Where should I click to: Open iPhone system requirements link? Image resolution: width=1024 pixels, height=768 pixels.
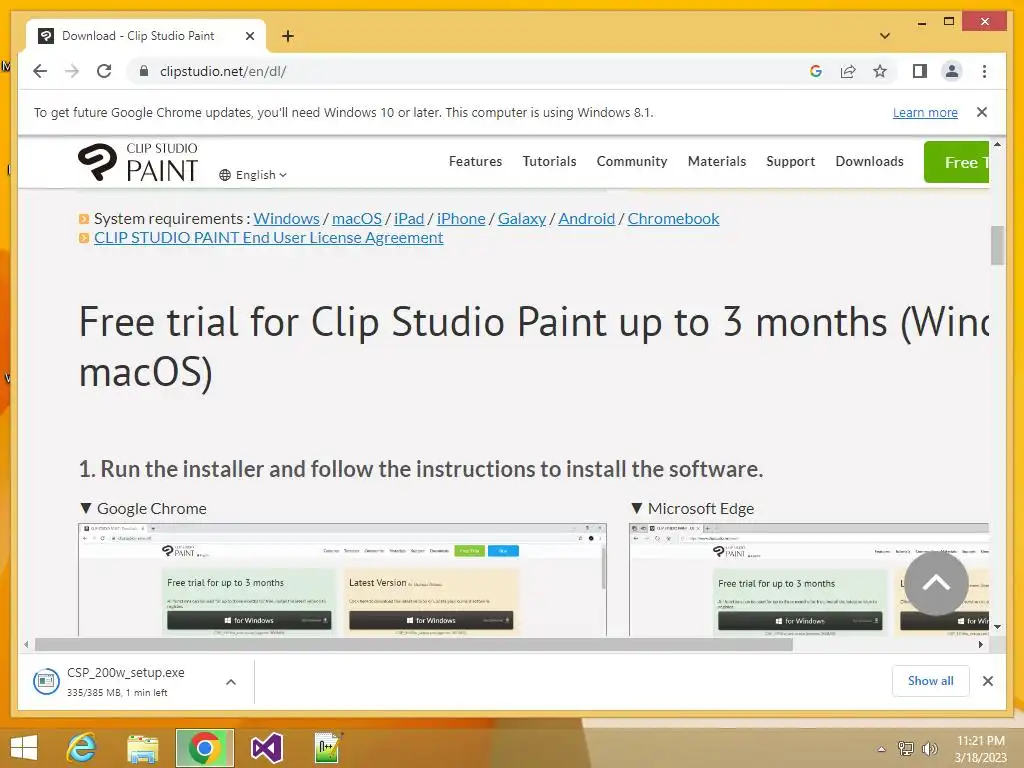point(461,219)
